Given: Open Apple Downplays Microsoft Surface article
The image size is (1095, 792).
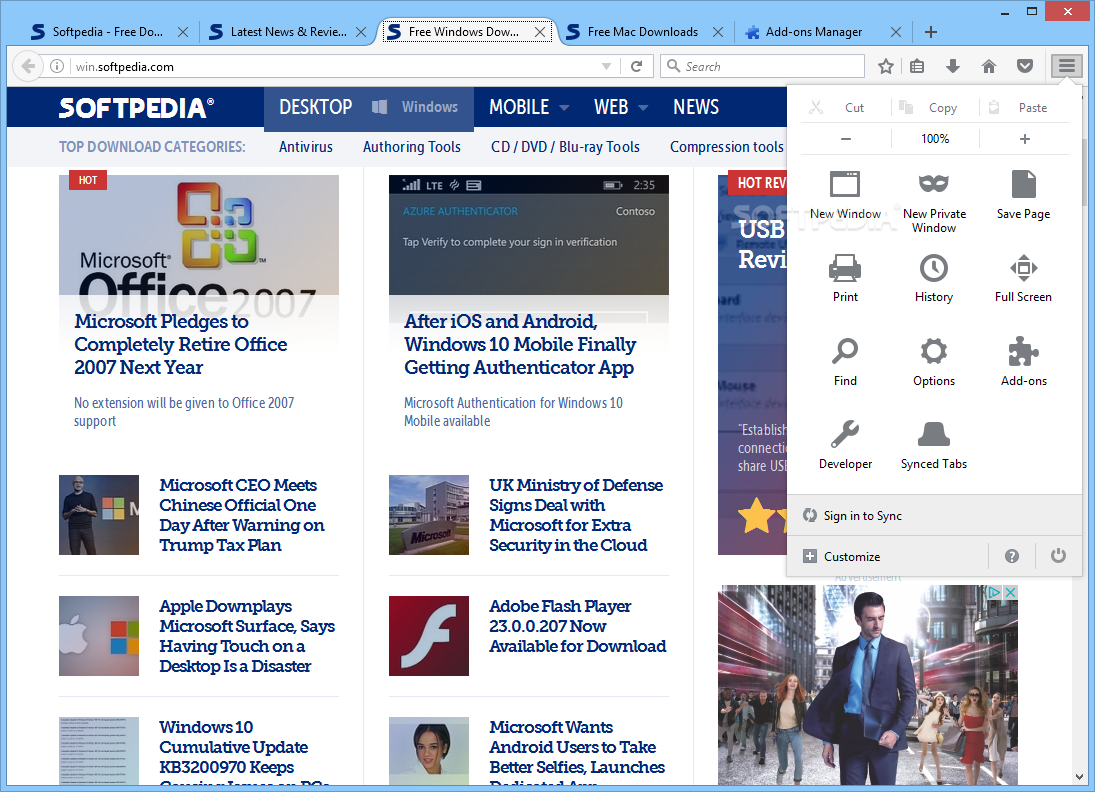Looking at the screenshot, I should tap(247, 636).
